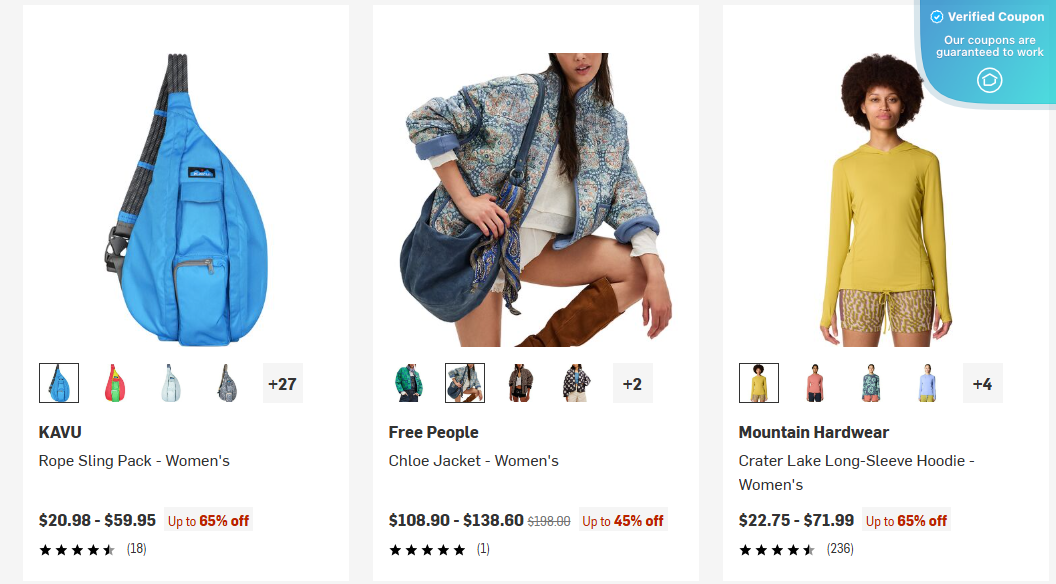The height and width of the screenshot is (584, 1056).
Task: Pick the coral Crater Lake hoodie color
Action: (814, 382)
